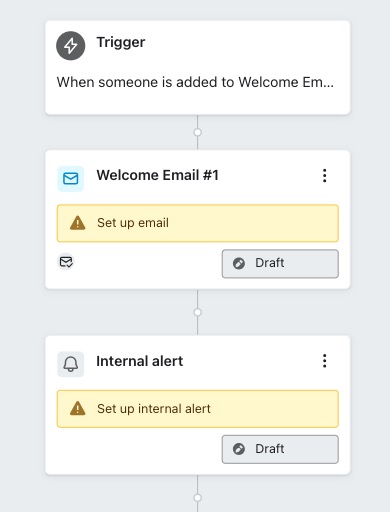Viewport: 390px width, 512px height.
Task: Click the warning triangle in Set up email
Action: (x=78, y=223)
